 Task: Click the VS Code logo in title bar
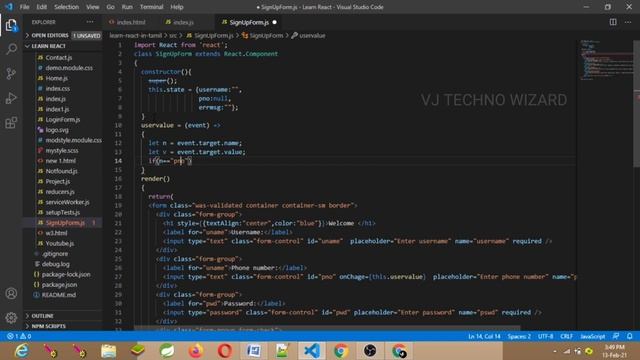[x=9, y=7]
